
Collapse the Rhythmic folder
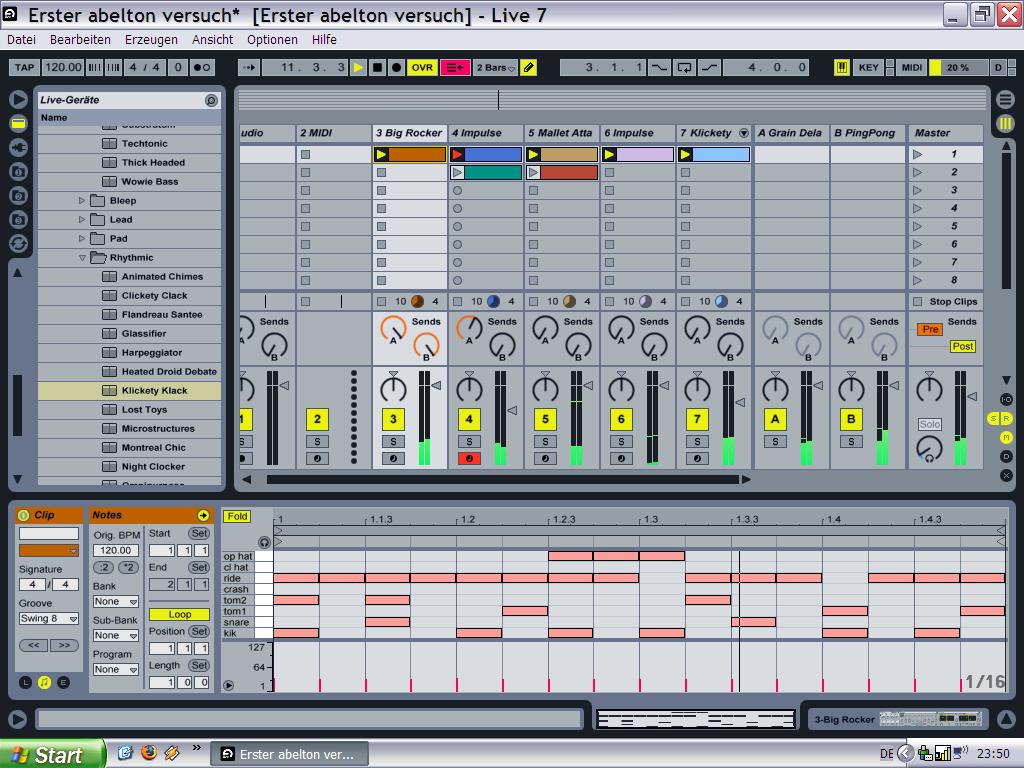point(82,258)
